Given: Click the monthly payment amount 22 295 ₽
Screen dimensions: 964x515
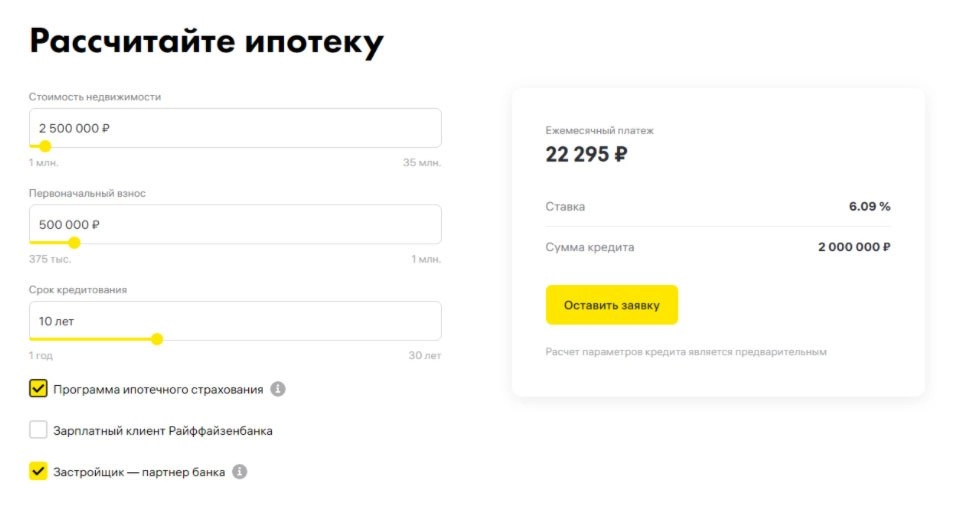Looking at the screenshot, I should [586, 154].
